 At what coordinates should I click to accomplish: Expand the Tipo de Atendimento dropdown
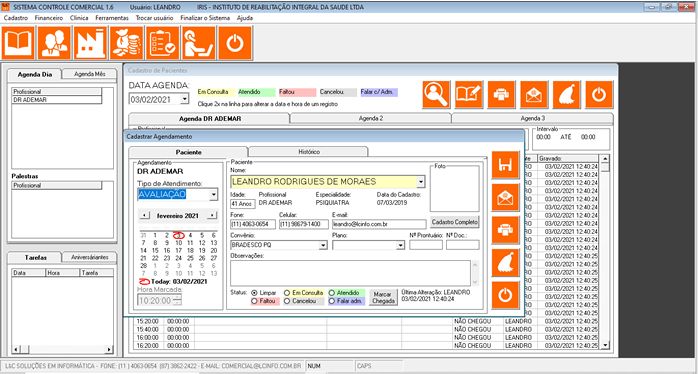click(214, 195)
